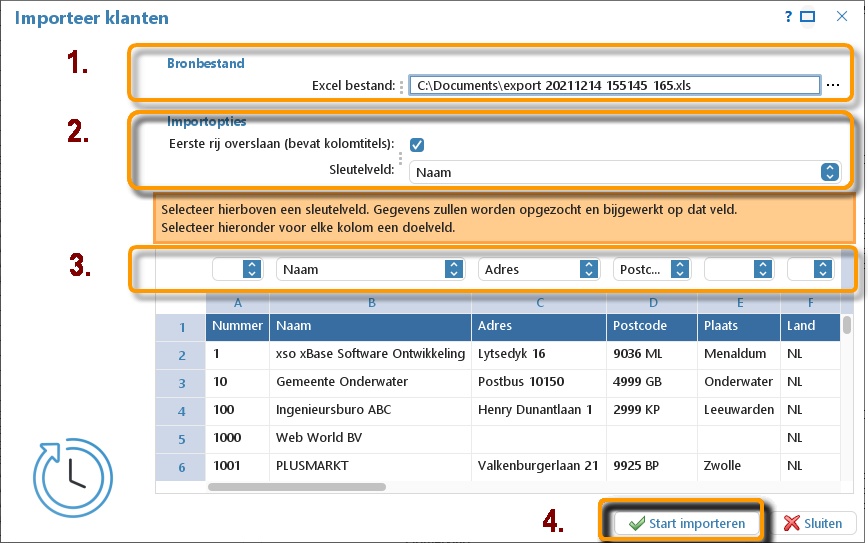The image size is (868, 543).
Task: Click the Land header cell
Action: tap(810, 326)
